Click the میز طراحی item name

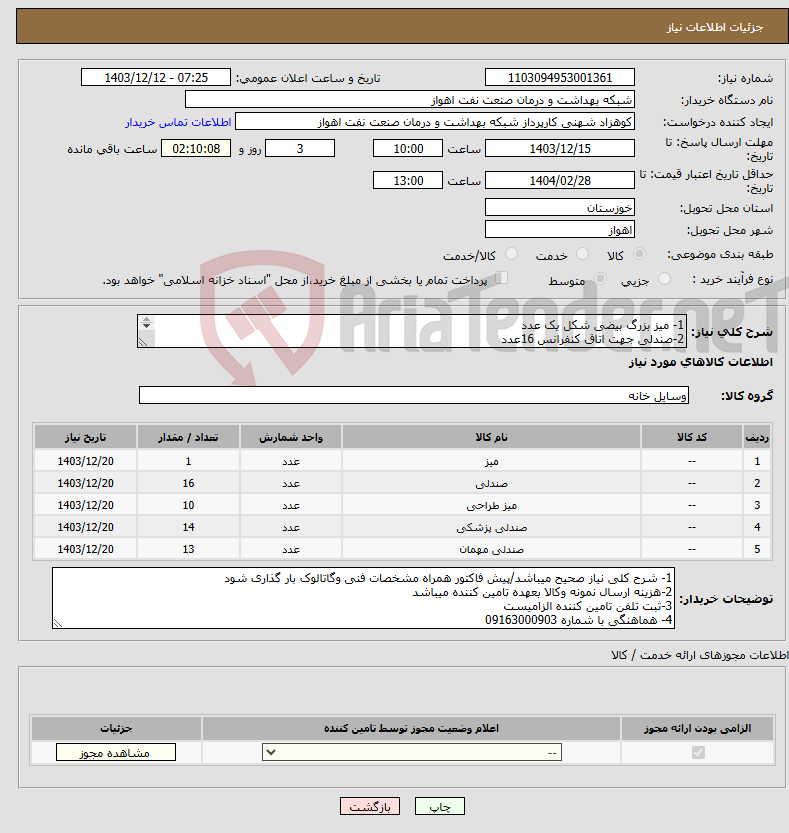(x=491, y=505)
